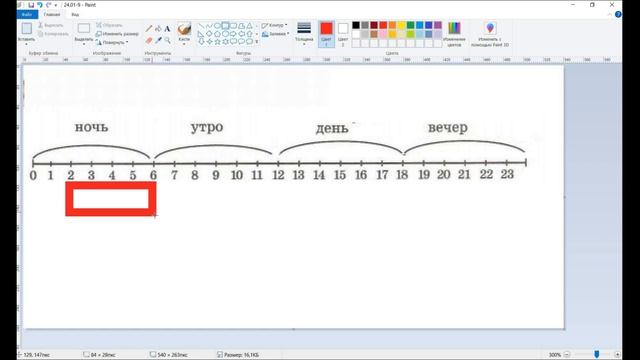Viewport: 640px width, 360px height.
Task: Choose the Rounded rectangle shape
Action: [233, 26]
